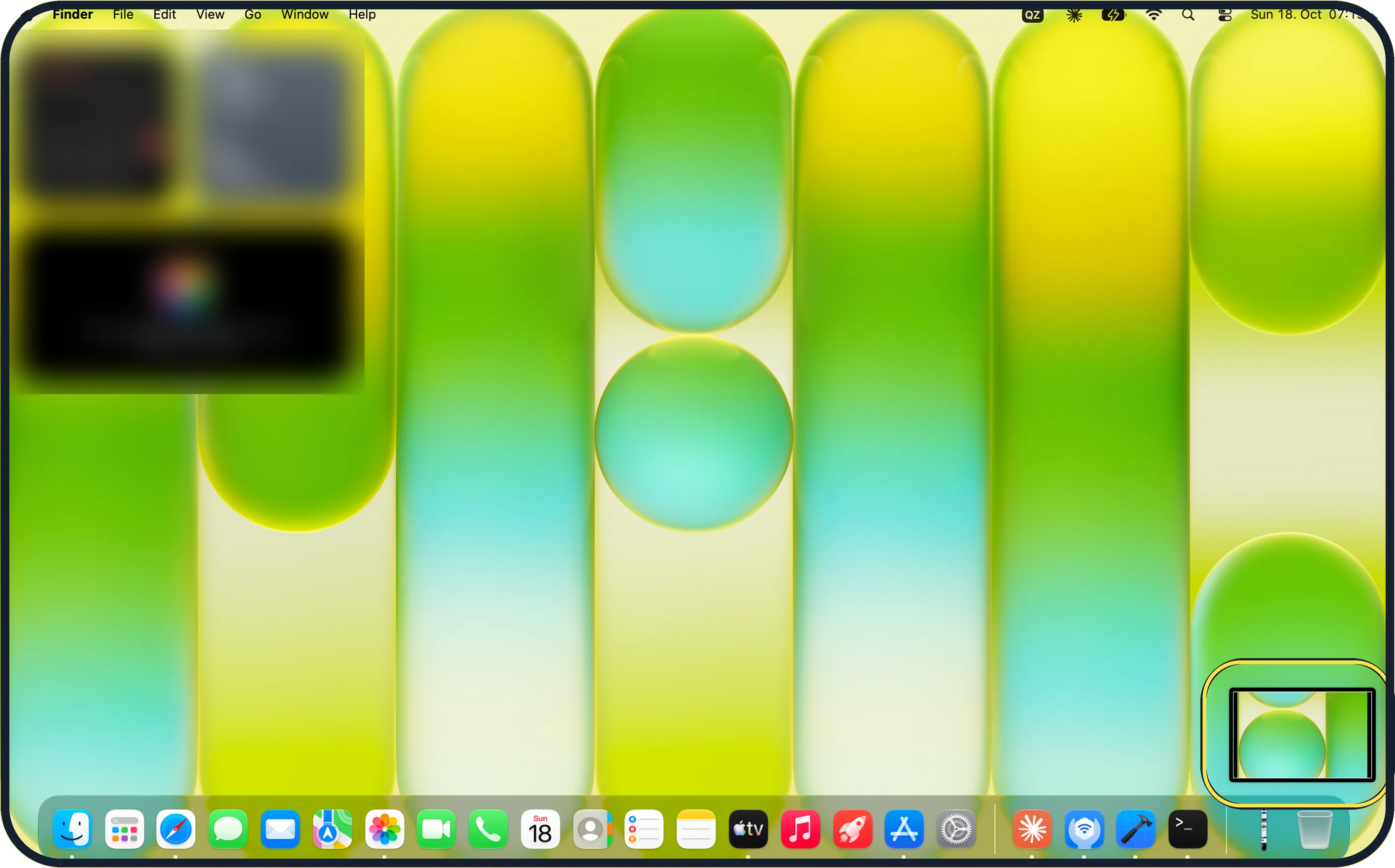
Task: Open the orange starburst app in Dock
Action: coord(1032,829)
